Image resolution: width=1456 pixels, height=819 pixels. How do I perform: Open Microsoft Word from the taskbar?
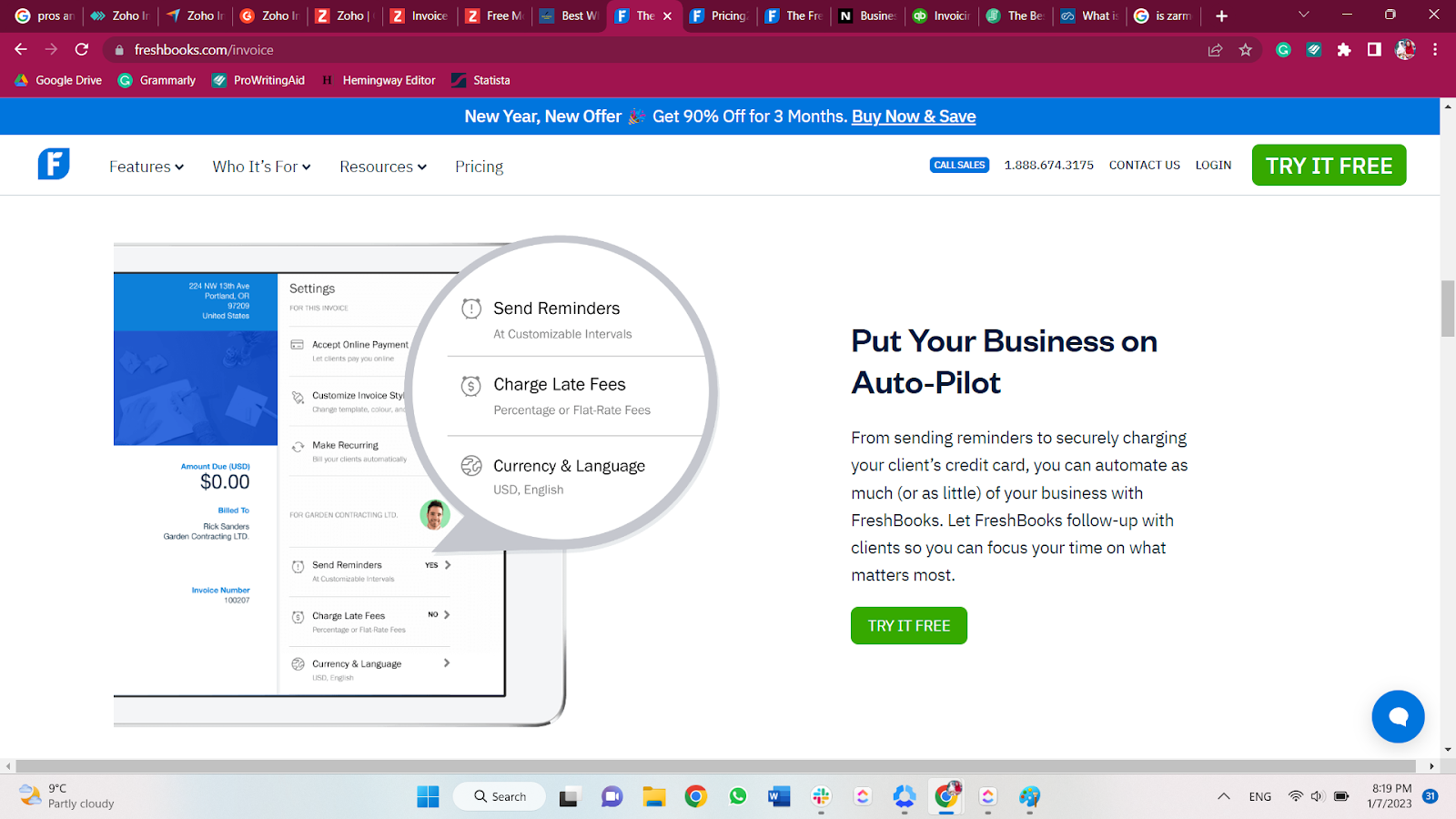[x=779, y=797]
